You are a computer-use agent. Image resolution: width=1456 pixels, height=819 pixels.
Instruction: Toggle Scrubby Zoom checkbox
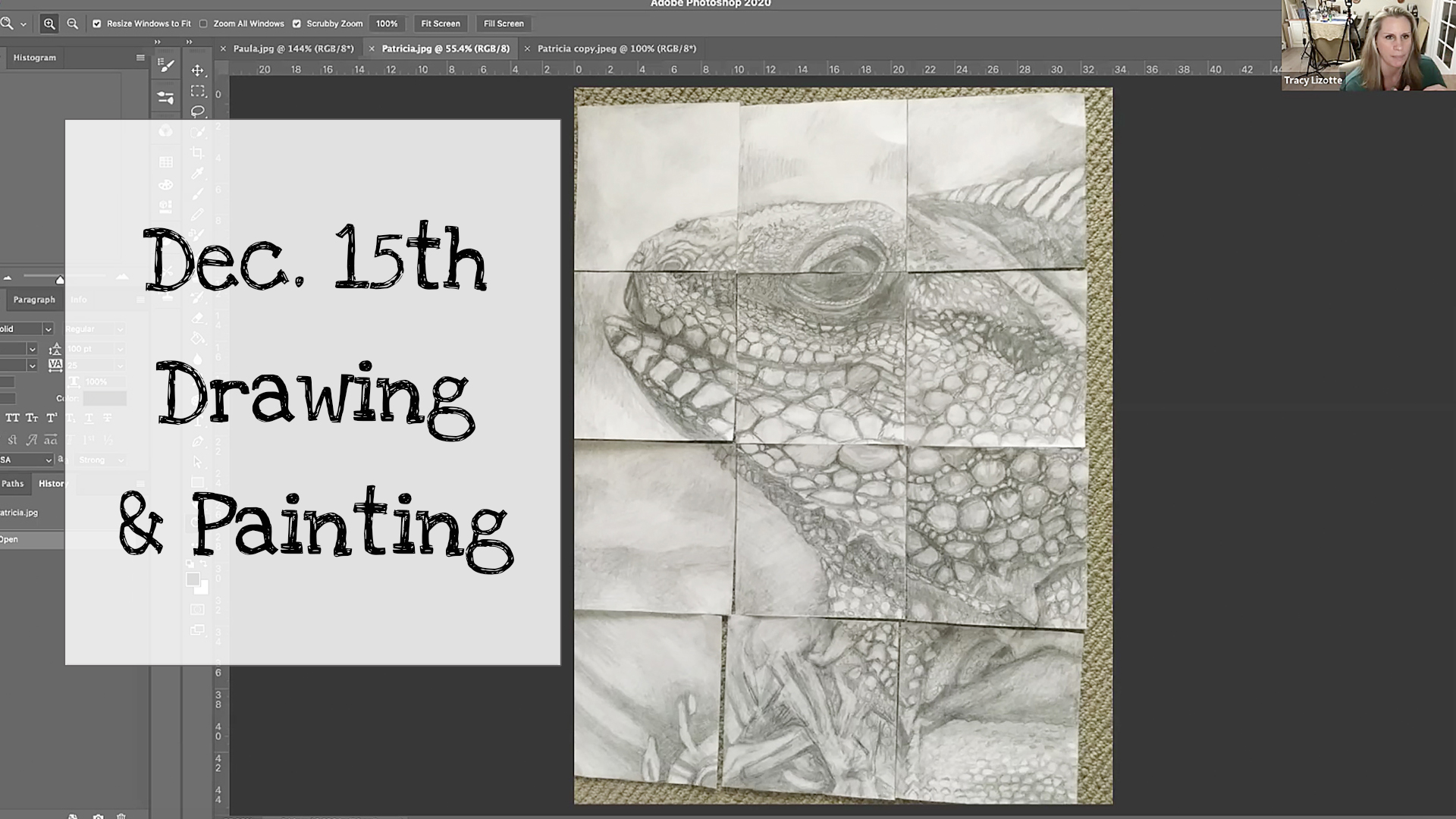click(x=297, y=24)
